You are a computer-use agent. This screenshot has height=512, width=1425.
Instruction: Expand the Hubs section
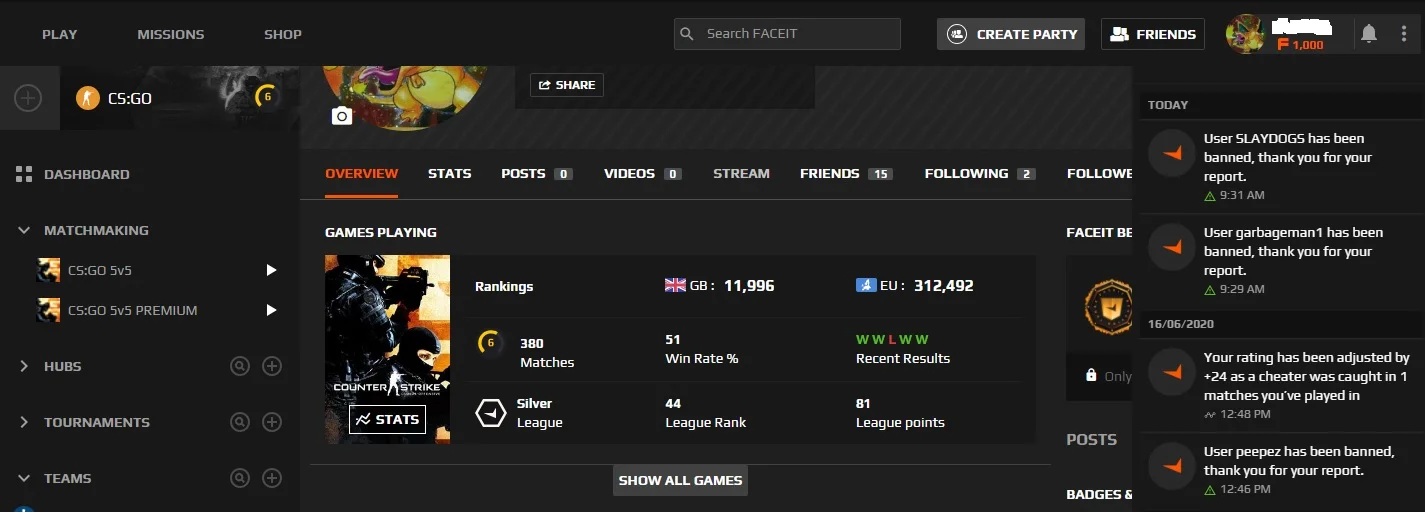pyautogui.click(x=24, y=366)
